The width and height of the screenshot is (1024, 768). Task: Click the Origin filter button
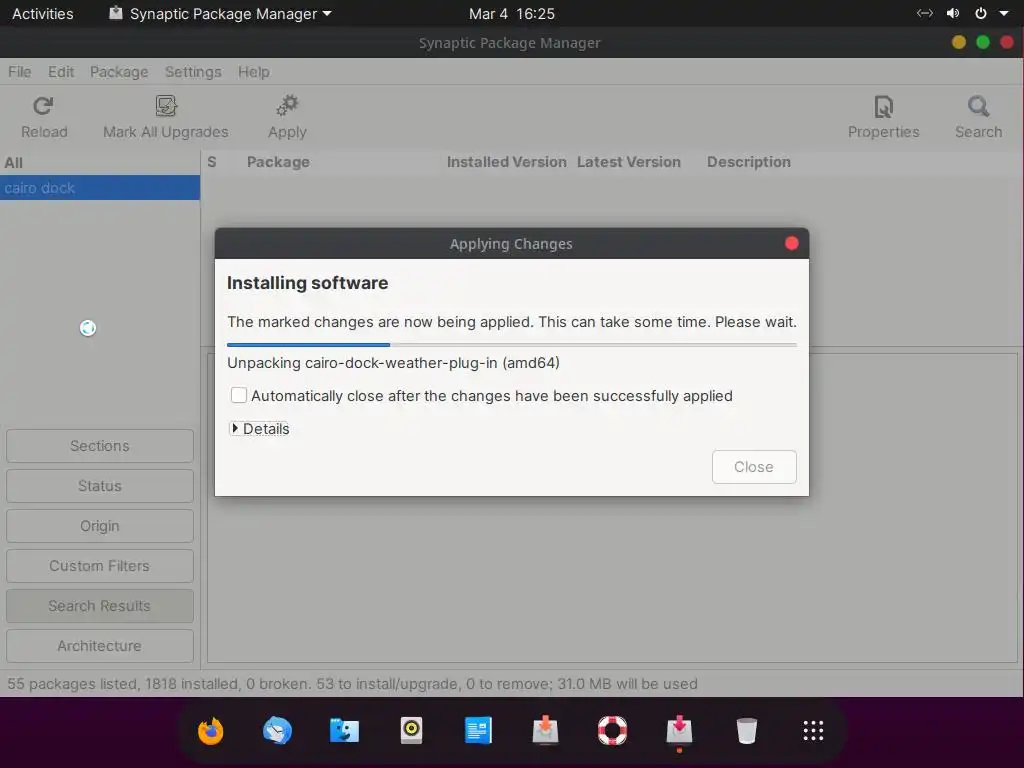(x=100, y=526)
